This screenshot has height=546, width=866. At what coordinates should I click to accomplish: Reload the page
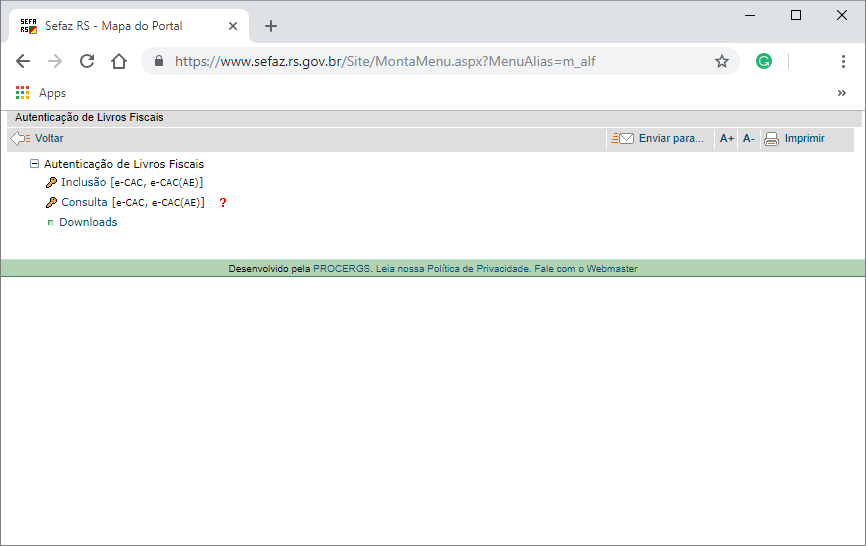coord(87,61)
